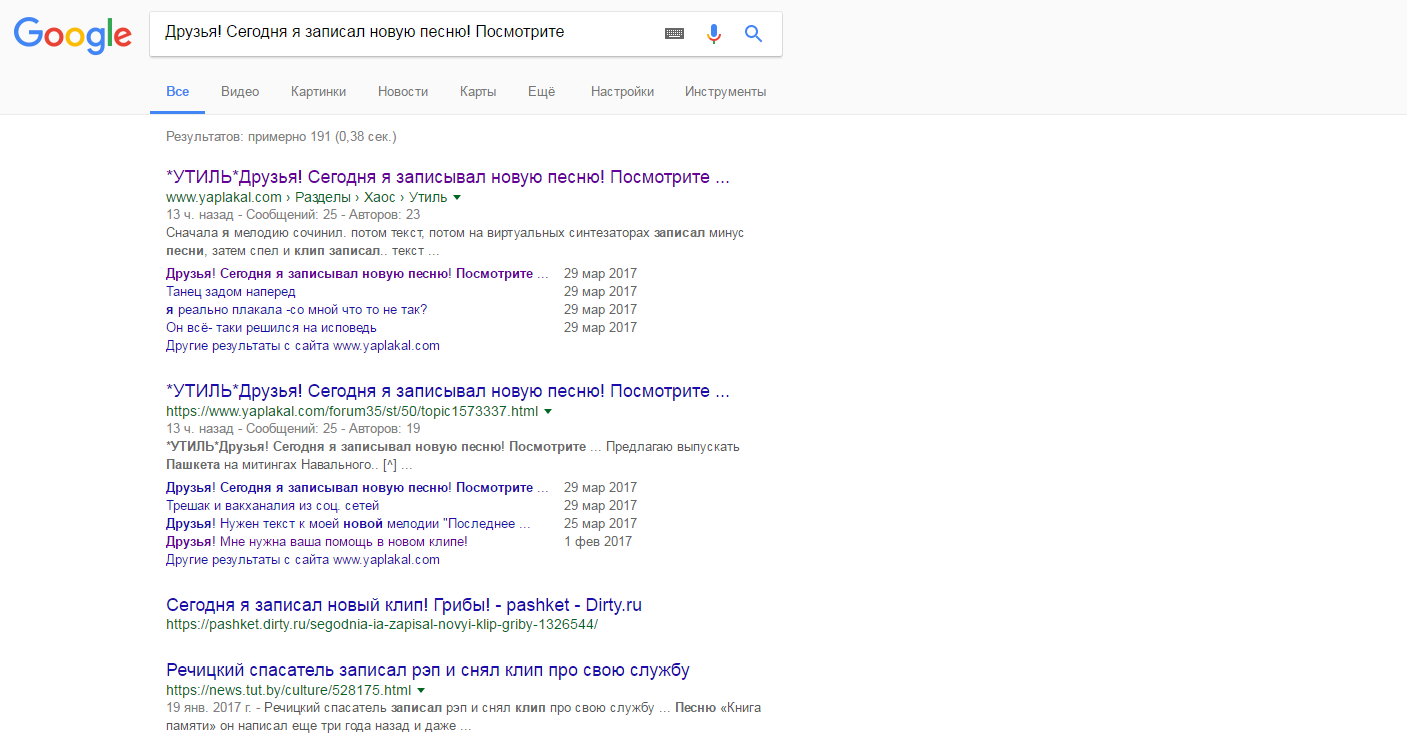Open the on-screen keyboard icon

(x=675, y=33)
